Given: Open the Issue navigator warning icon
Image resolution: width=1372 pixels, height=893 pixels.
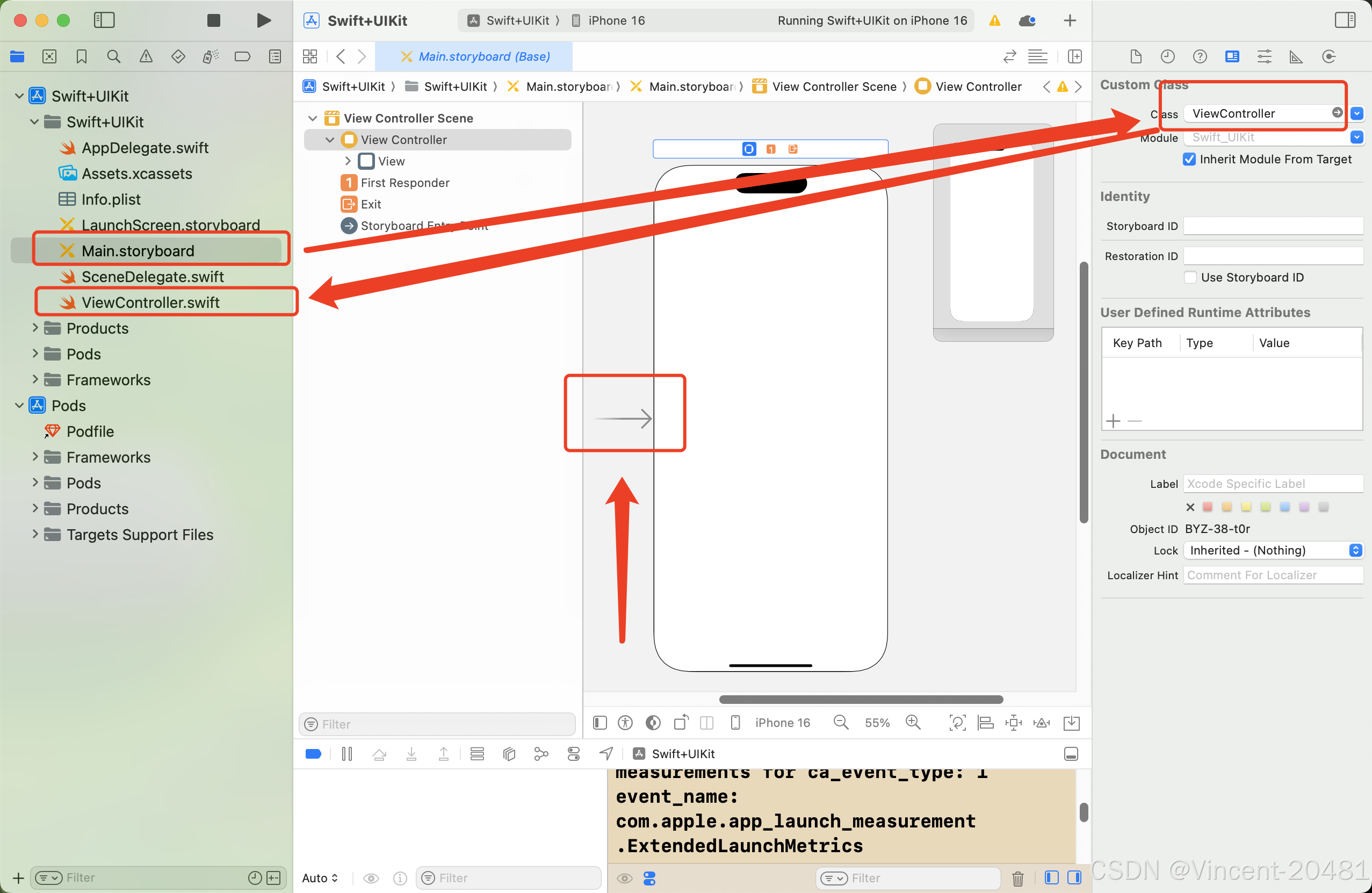Looking at the screenshot, I should point(146,56).
